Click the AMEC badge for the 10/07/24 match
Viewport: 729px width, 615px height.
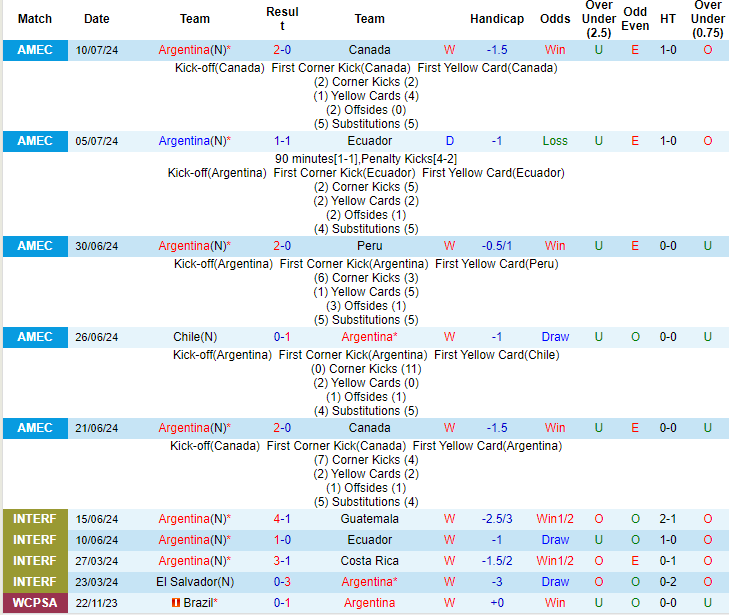[35, 49]
